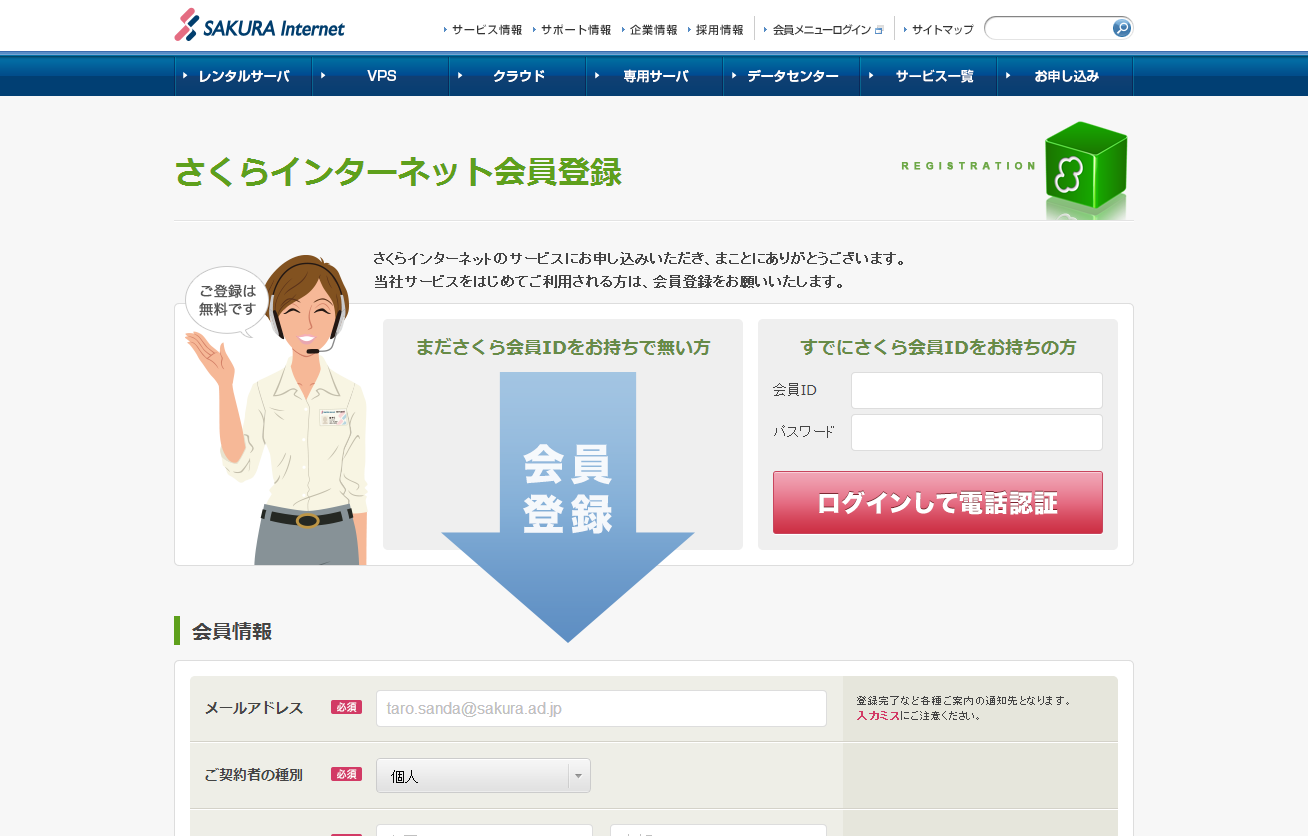Click the さくらインターネット会員登録 title
This screenshot has width=1308, height=836.
tap(398, 172)
